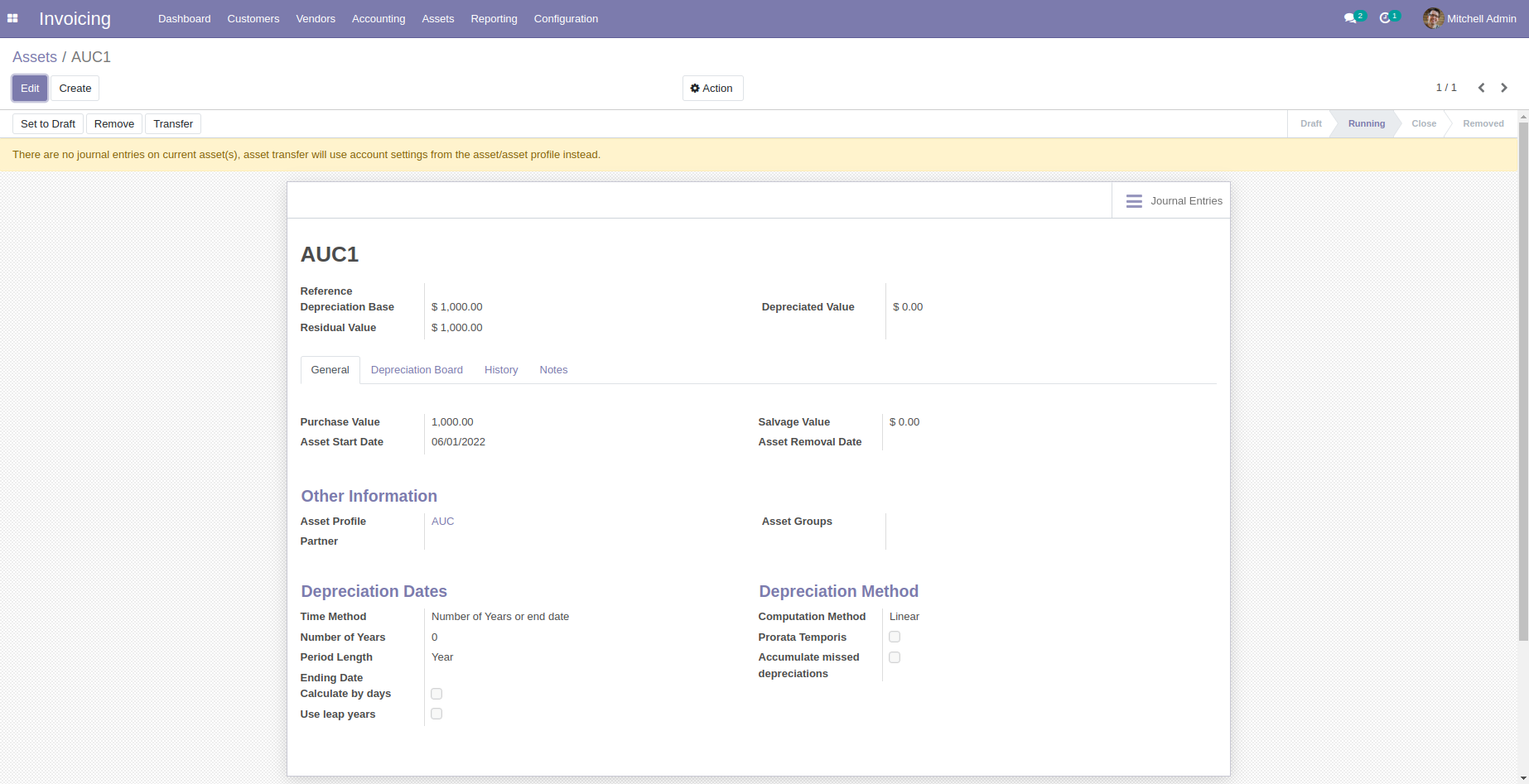Enable Accumulate missed depreciations
The image size is (1529, 784).
[894, 657]
